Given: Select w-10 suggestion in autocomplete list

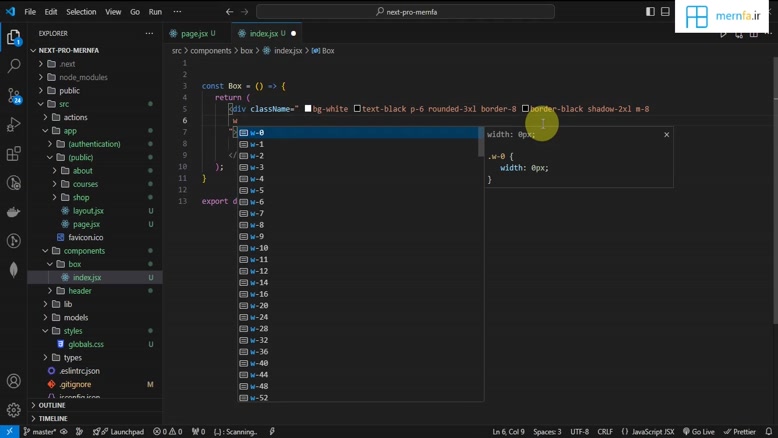Looking at the screenshot, I should point(259,248).
